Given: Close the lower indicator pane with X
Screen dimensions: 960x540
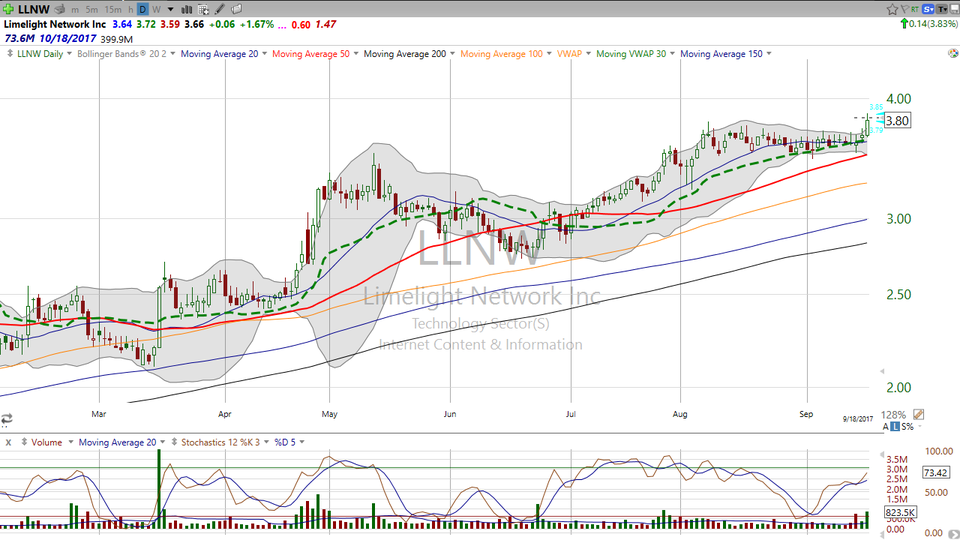Looking at the screenshot, I should coord(8,442).
